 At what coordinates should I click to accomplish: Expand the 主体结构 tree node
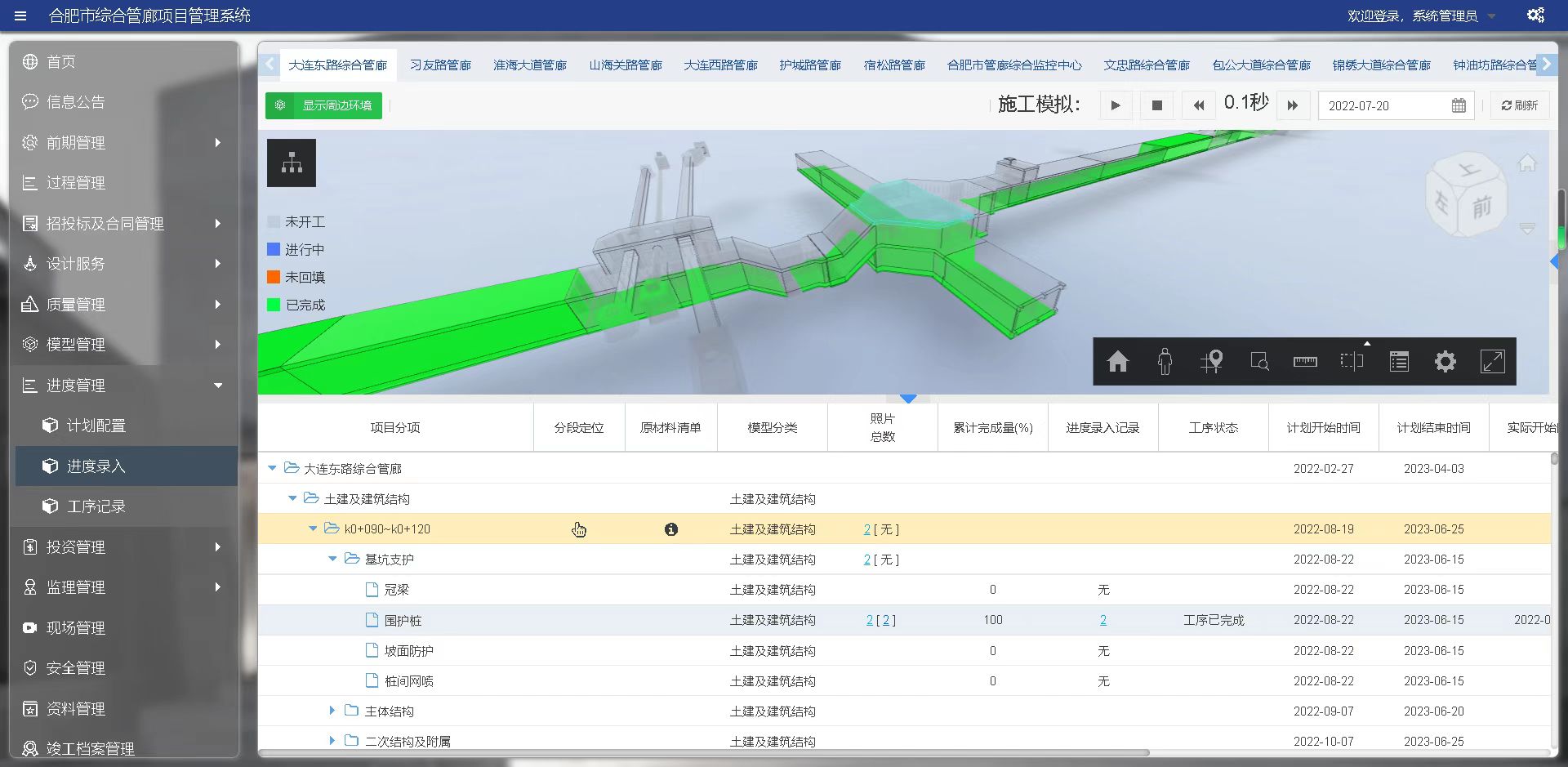[x=332, y=711]
